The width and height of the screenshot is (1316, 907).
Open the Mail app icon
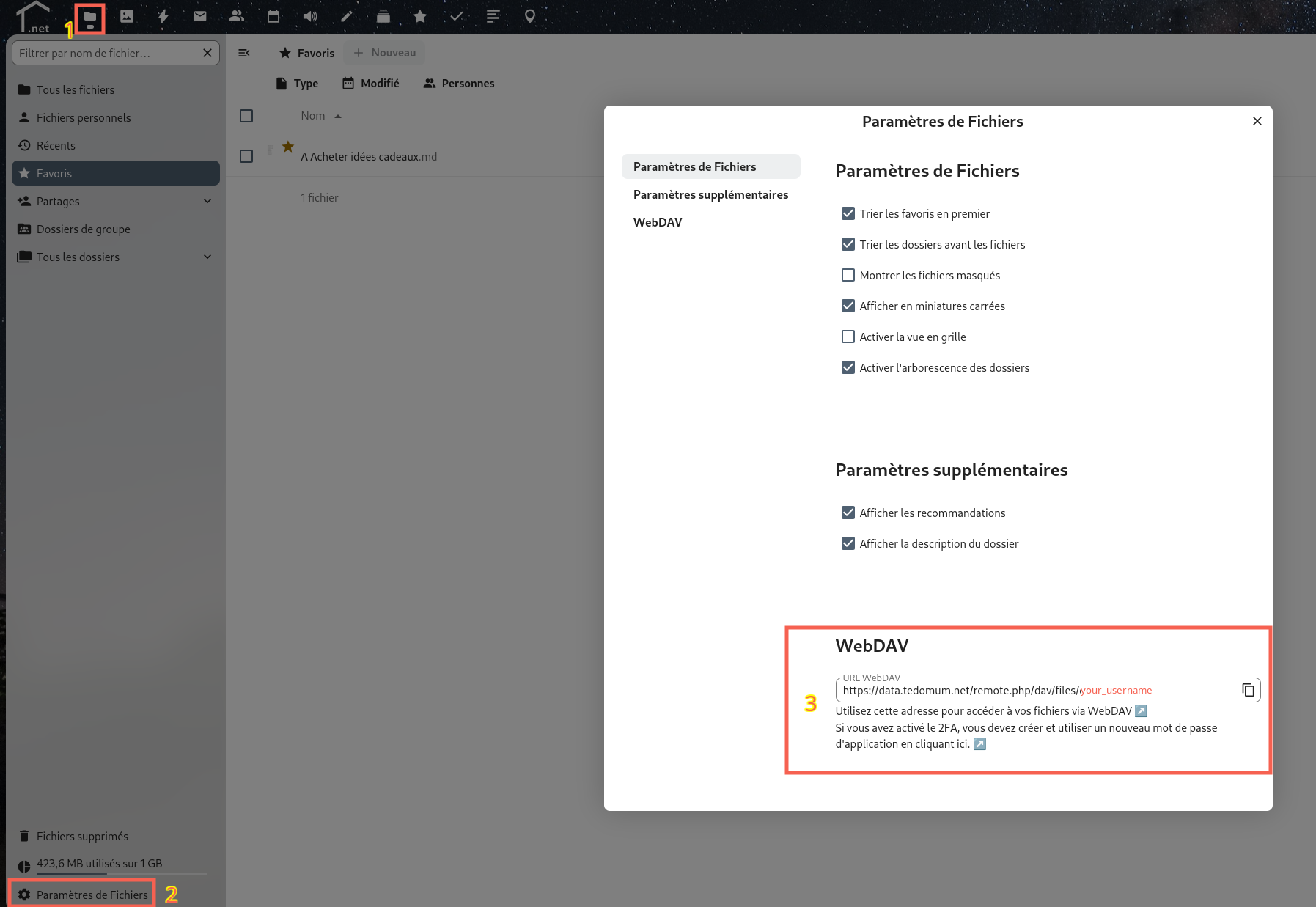click(x=200, y=16)
